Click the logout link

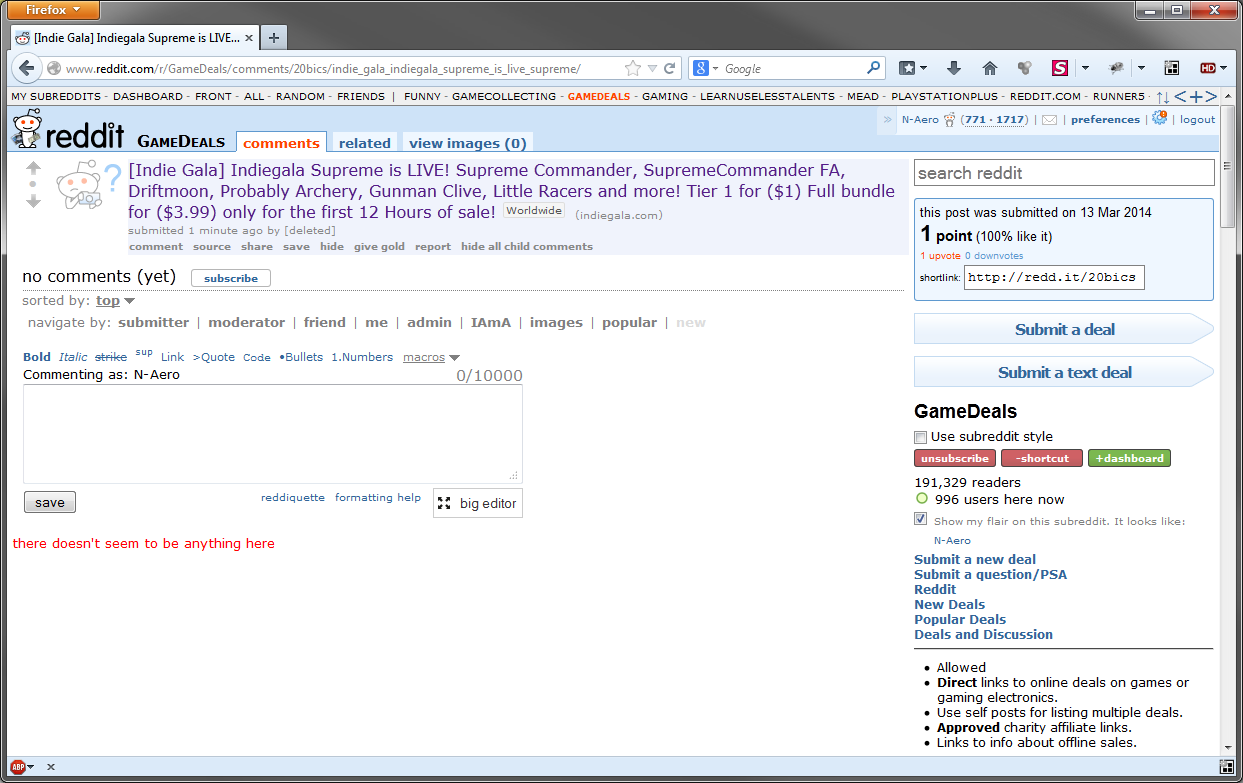point(1198,120)
